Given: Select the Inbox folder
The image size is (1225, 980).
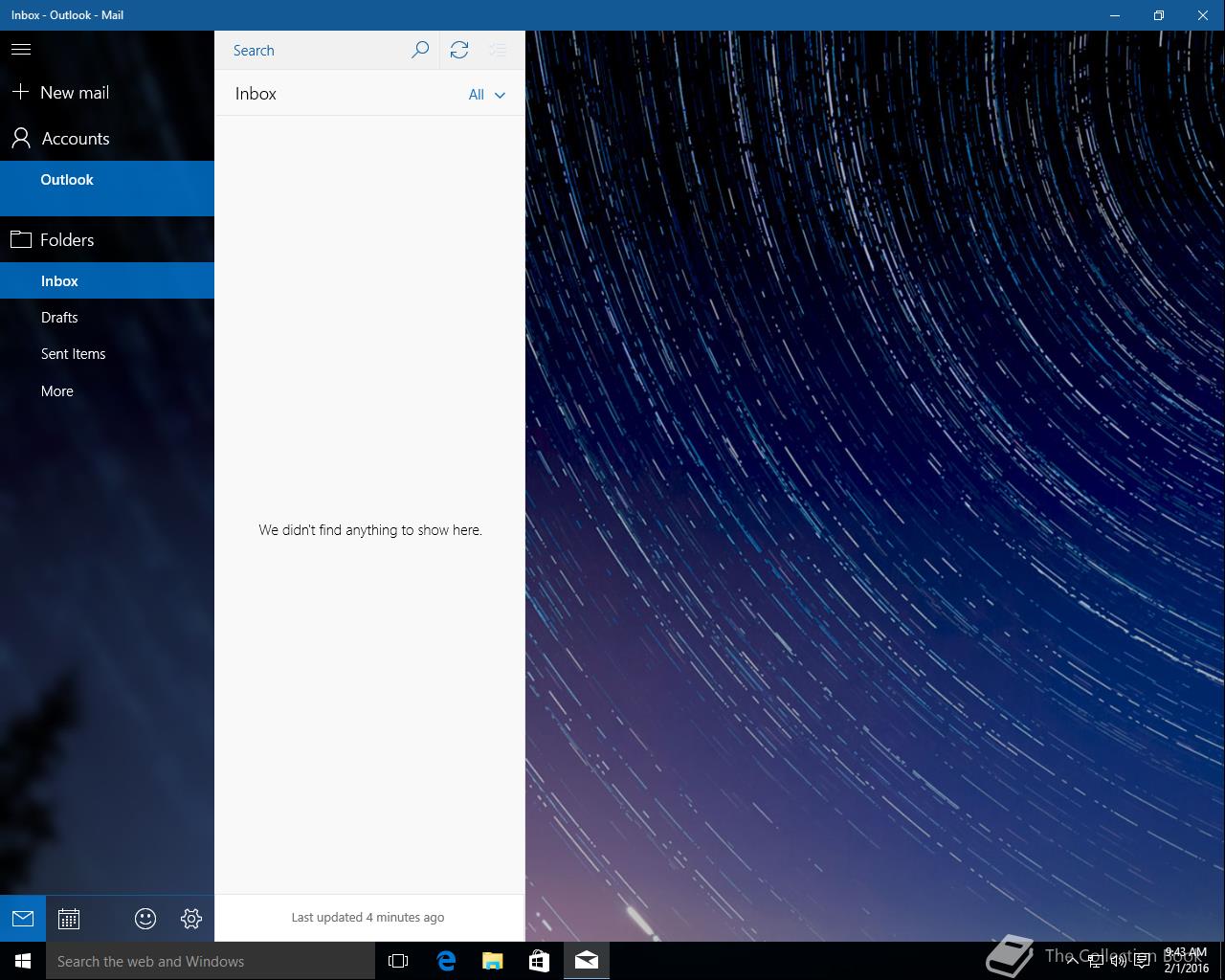Looking at the screenshot, I should (x=59, y=281).
